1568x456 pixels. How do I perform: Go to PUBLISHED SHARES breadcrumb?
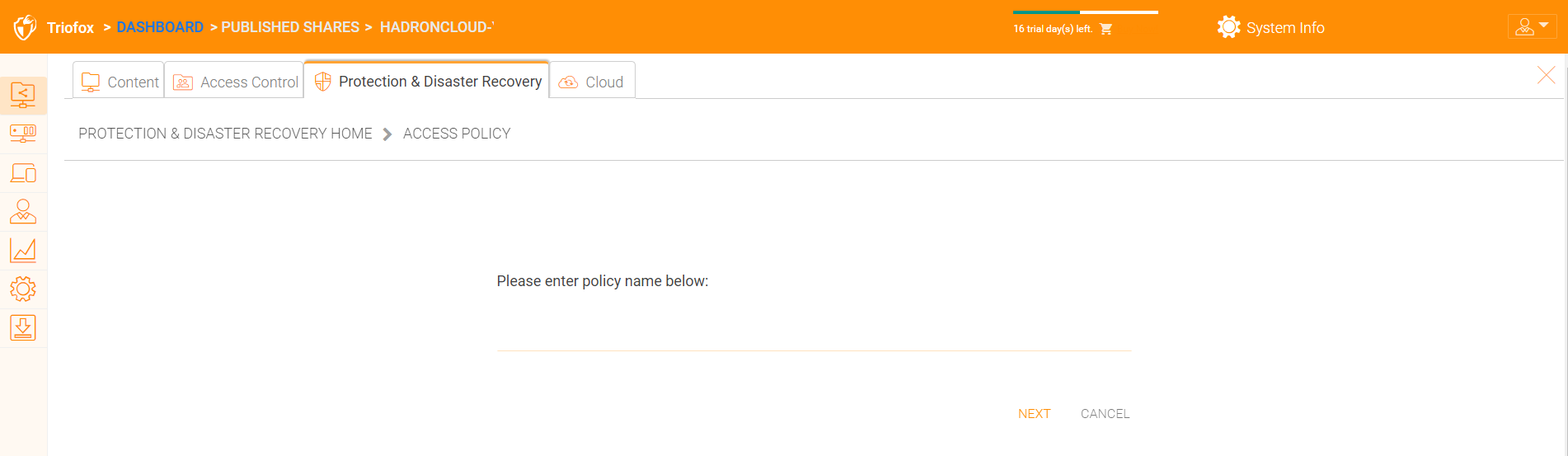(290, 27)
